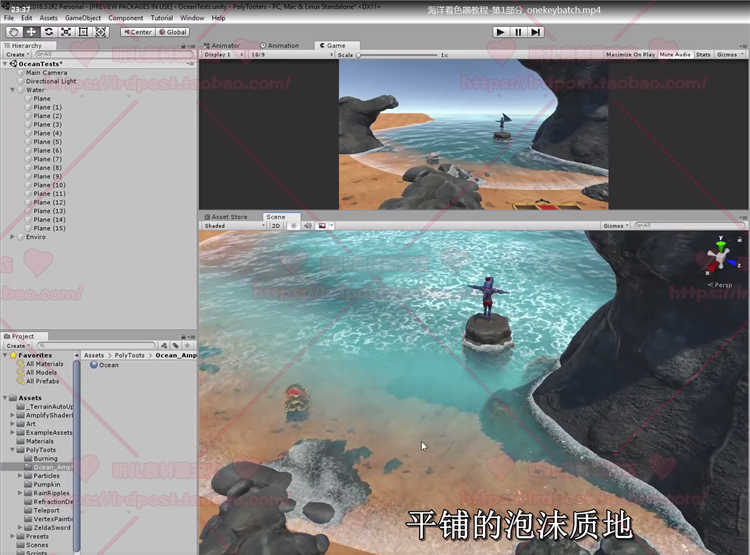Screen dimensions: 750x555
Task: Open Game view Gizmos dropdown
Action: click(x=730, y=55)
